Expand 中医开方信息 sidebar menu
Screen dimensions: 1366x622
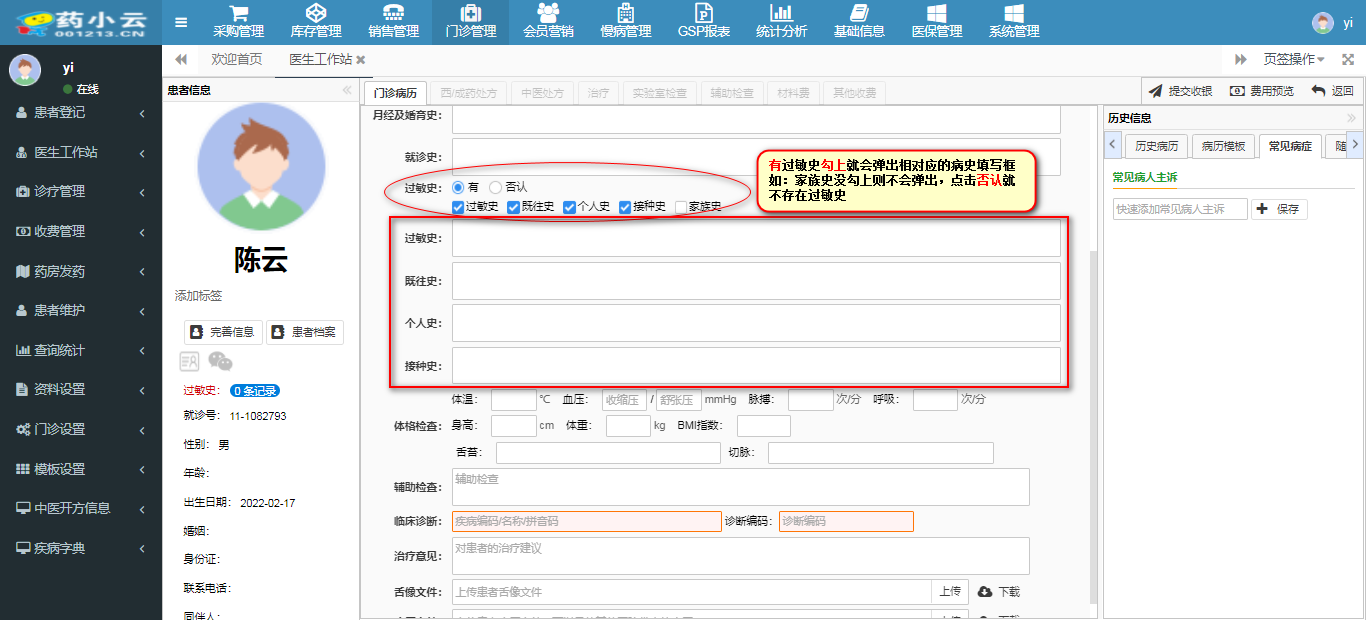point(81,508)
